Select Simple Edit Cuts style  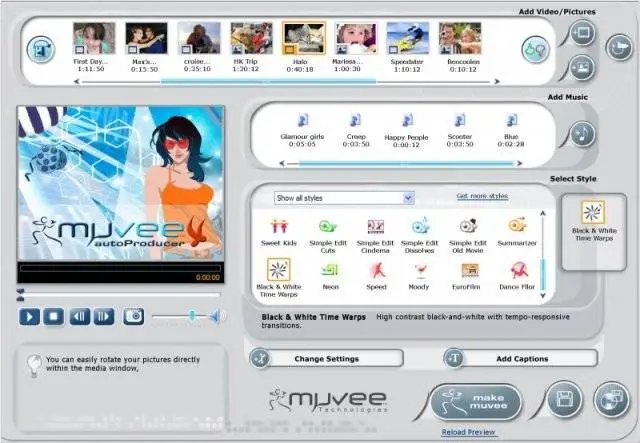click(x=328, y=236)
